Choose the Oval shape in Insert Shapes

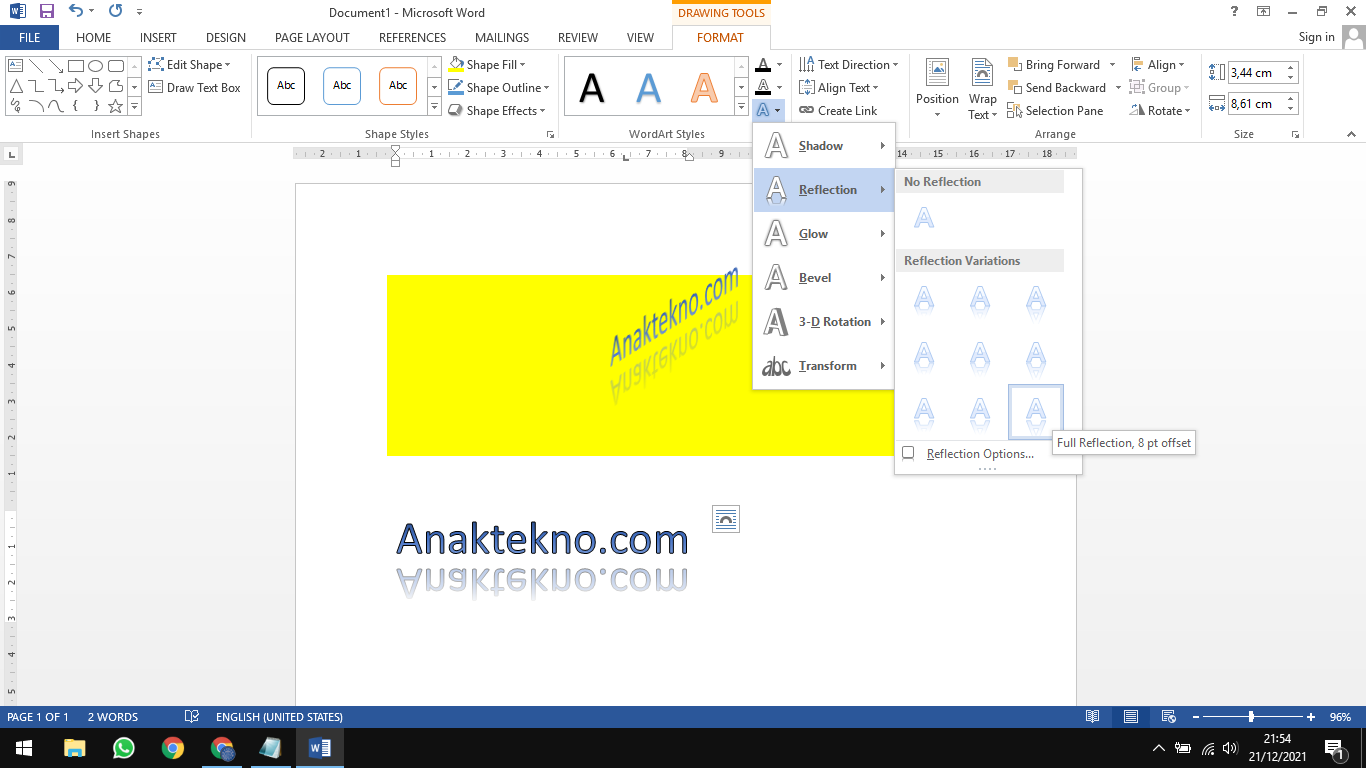pyautogui.click(x=95, y=66)
